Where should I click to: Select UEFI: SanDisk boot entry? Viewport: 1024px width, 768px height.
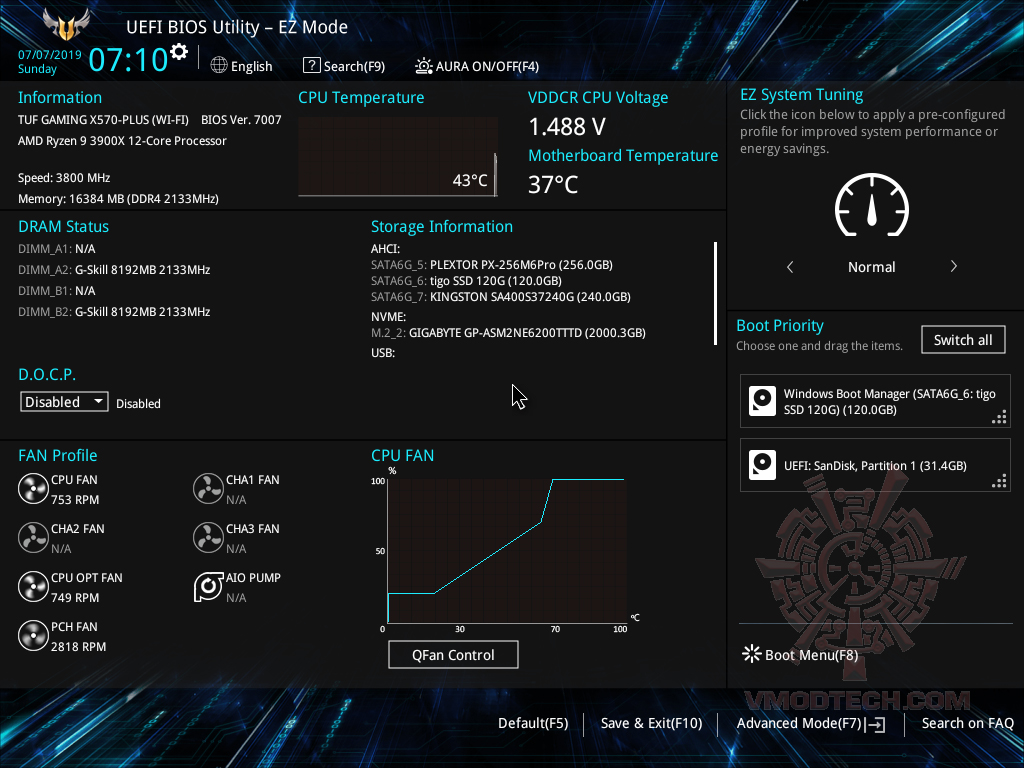875,465
